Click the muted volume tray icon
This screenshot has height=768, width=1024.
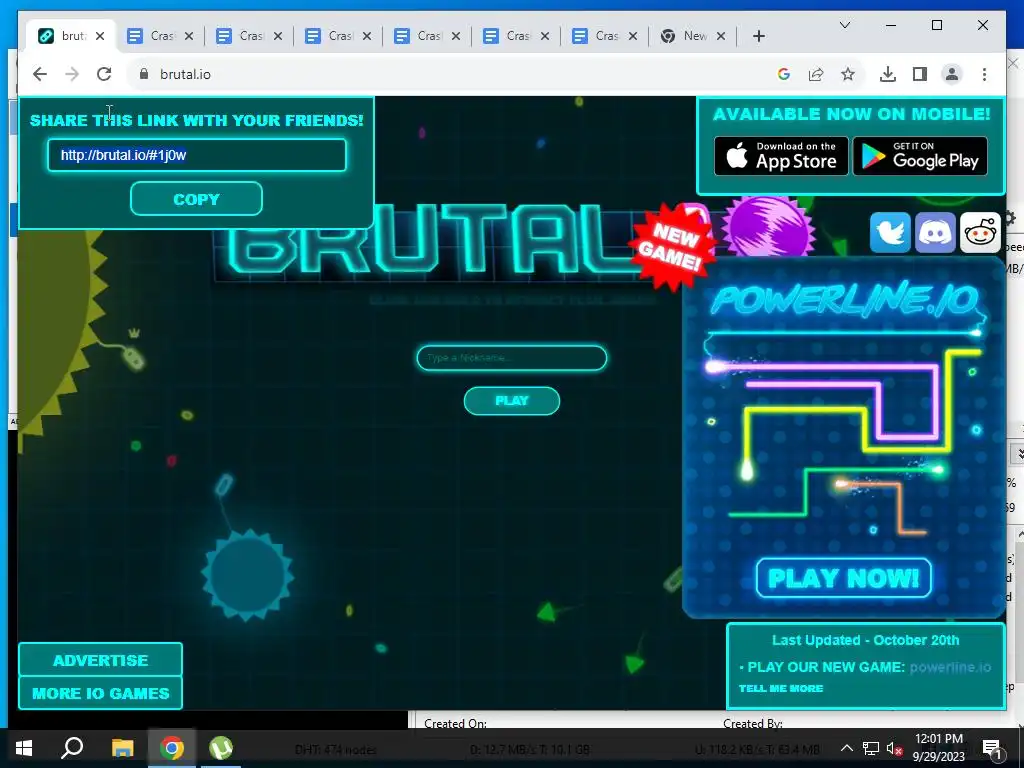tap(894, 748)
